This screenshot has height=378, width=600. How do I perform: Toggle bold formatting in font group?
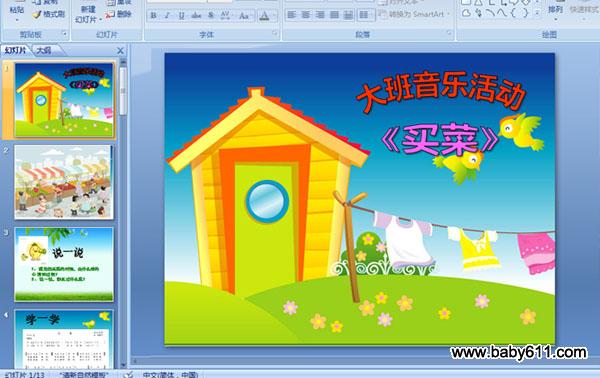click(x=153, y=16)
